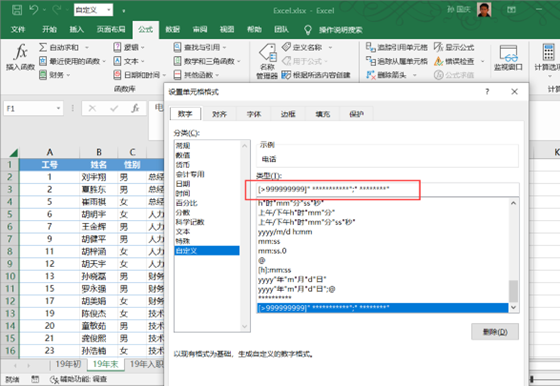Switch to the Insert ribbon tab
Image resolution: width=560 pixels, height=386 pixels.
pos(76,29)
